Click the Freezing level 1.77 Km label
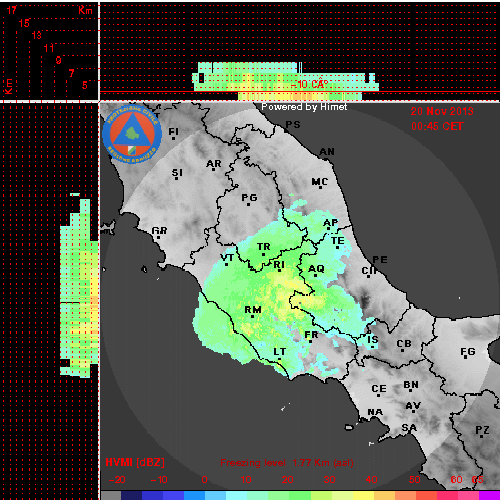Viewport: 500px width, 500px height. [287, 463]
